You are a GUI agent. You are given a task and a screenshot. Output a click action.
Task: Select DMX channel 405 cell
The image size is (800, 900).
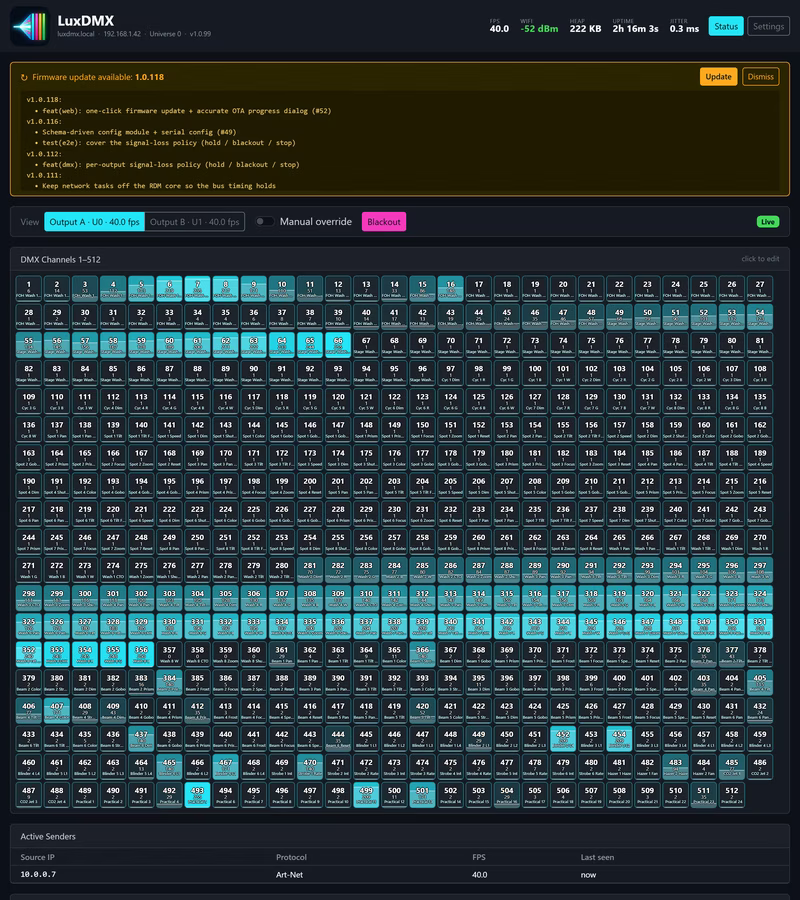tap(760, 682)
